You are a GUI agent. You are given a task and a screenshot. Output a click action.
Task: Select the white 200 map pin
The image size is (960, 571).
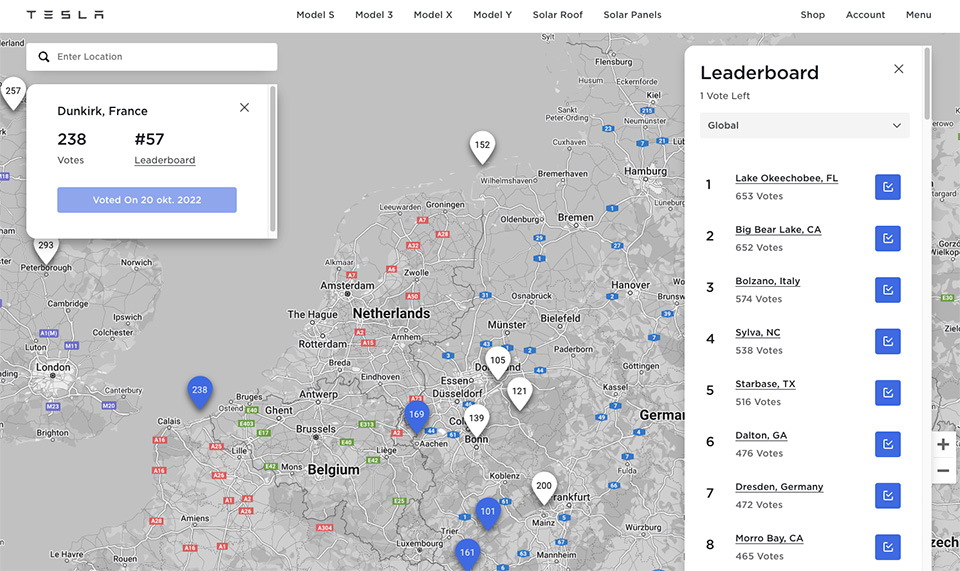(x=544, y=487)
